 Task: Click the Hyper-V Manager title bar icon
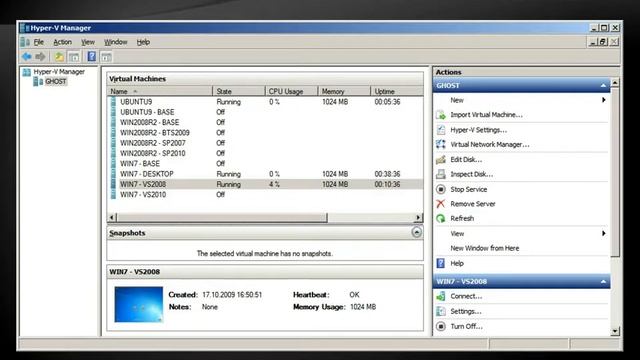click(x=25, y=28)
